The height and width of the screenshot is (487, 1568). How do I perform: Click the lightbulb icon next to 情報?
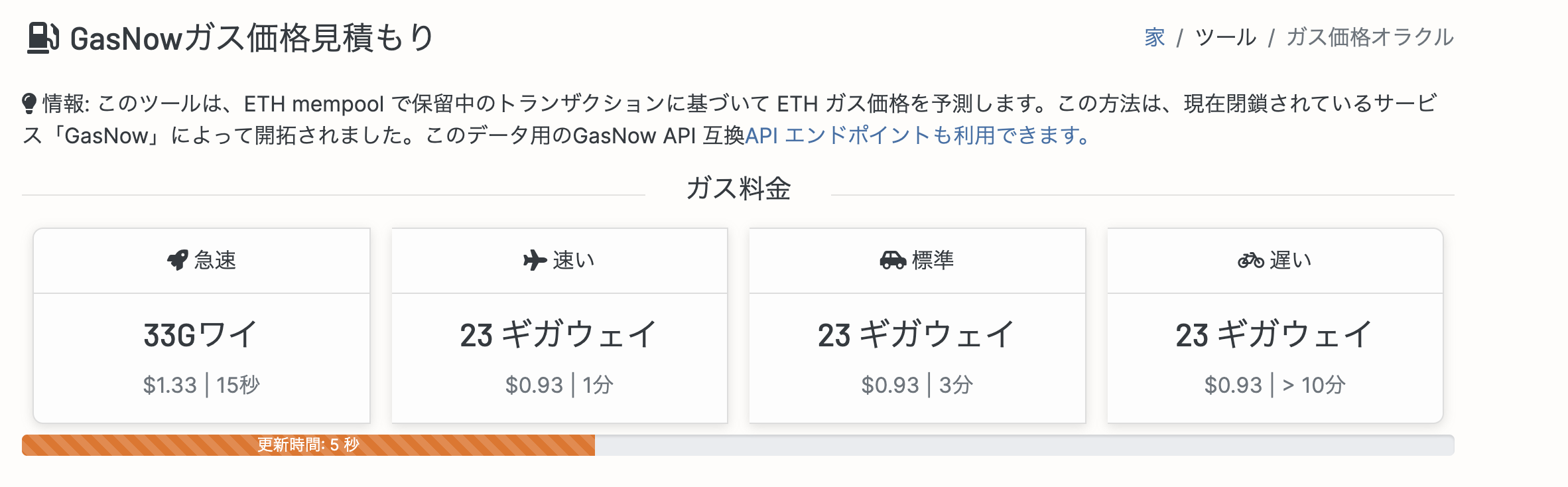(29, 103)
